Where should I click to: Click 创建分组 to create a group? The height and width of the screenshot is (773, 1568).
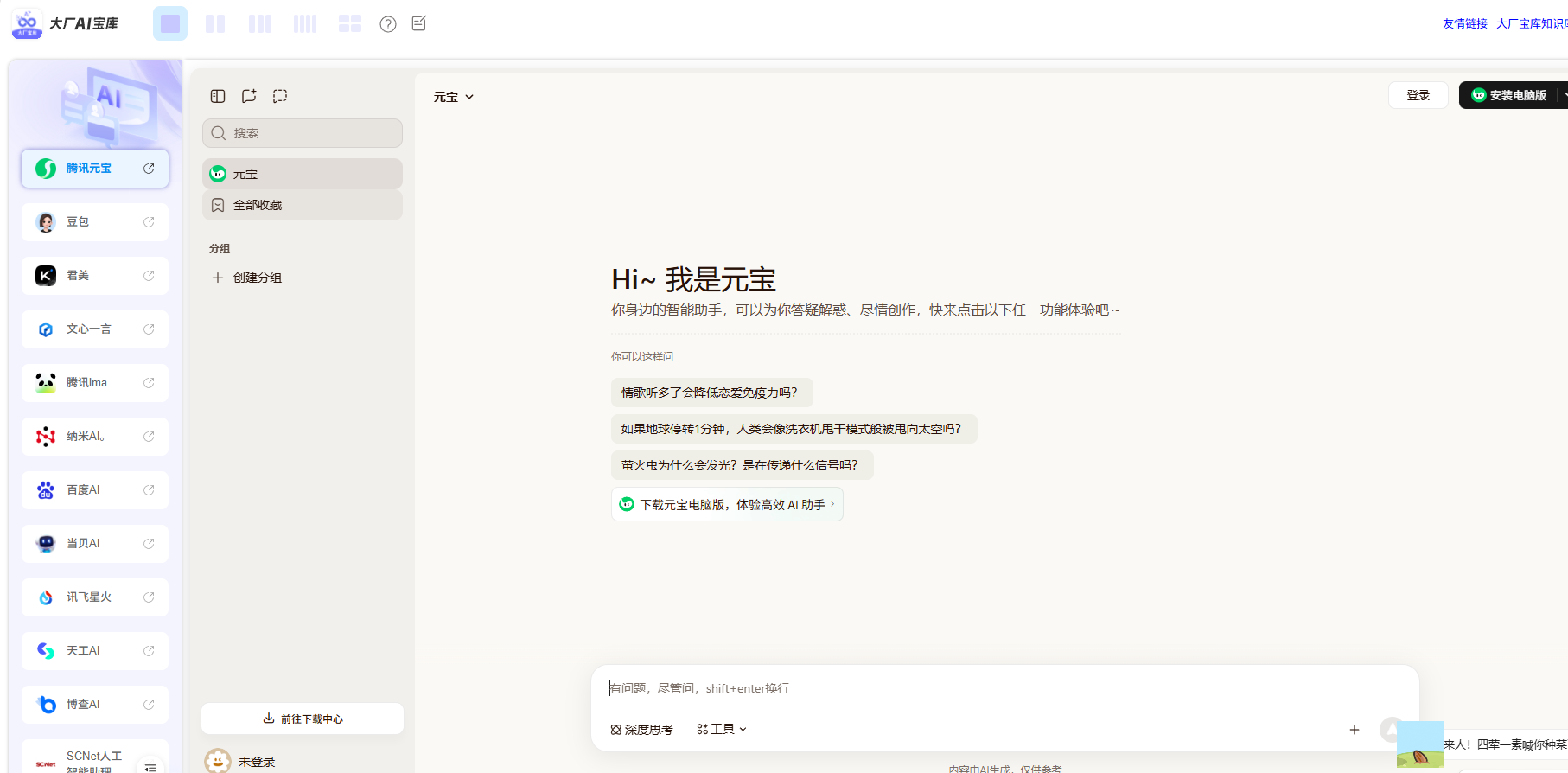click(247, 278)
